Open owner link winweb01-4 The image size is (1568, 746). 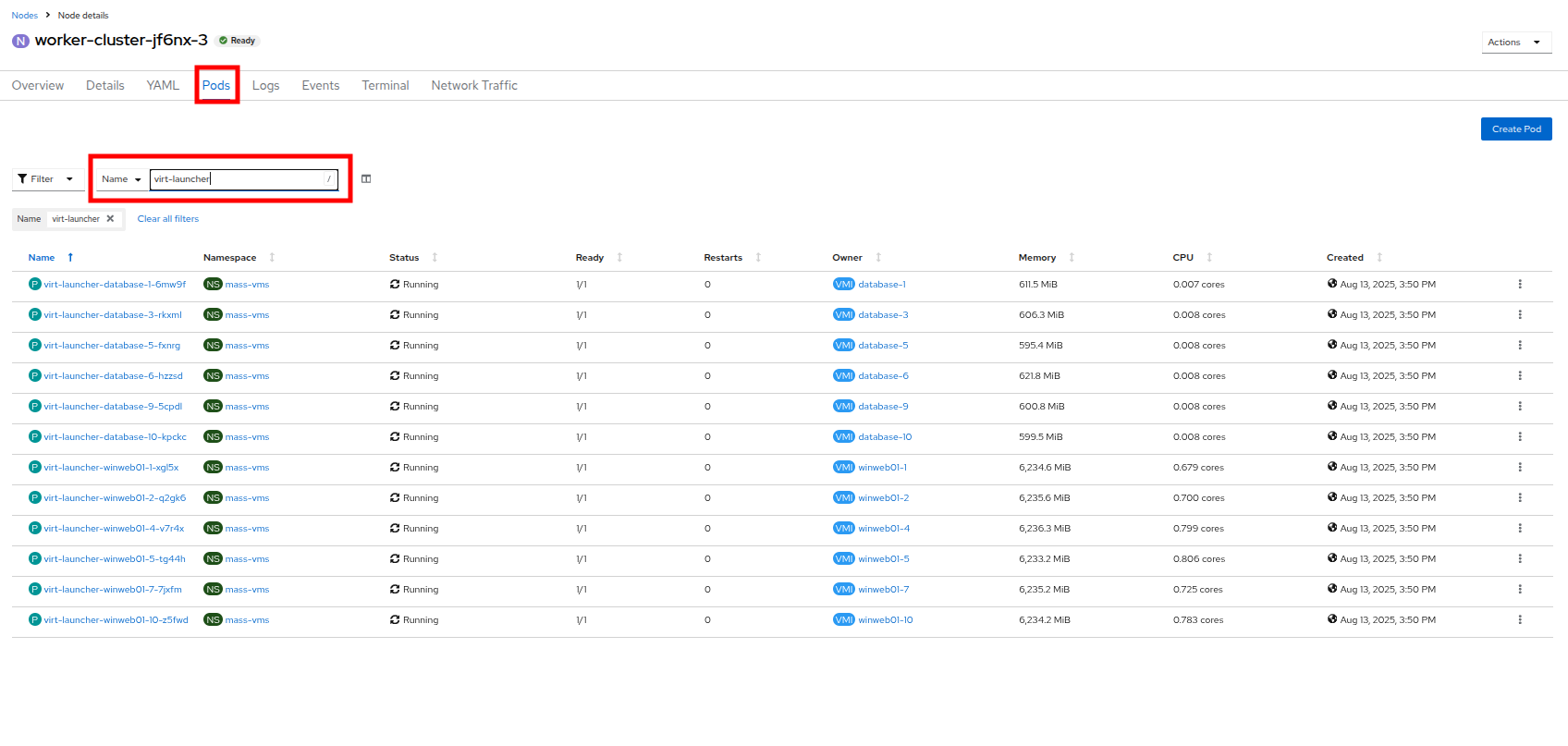coord(884,529)
